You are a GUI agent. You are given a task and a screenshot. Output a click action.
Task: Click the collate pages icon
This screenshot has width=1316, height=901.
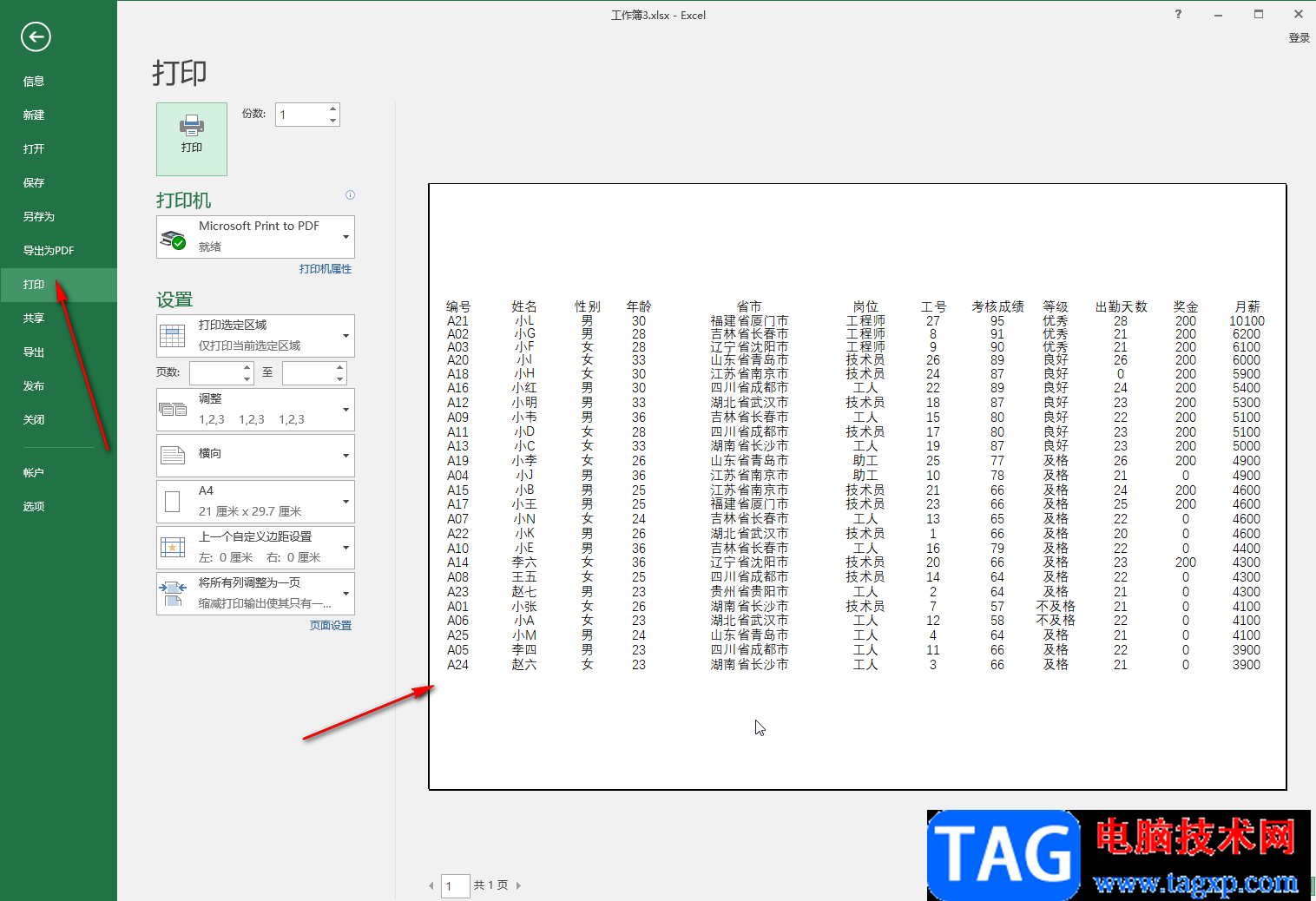pos(173,409)
